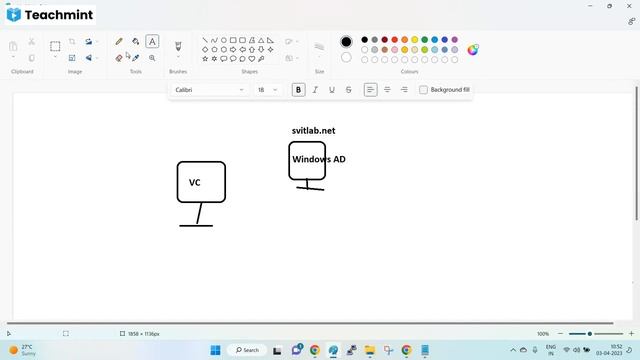
Task: Click the Paste clipboard button
Action: pos(13,46)
